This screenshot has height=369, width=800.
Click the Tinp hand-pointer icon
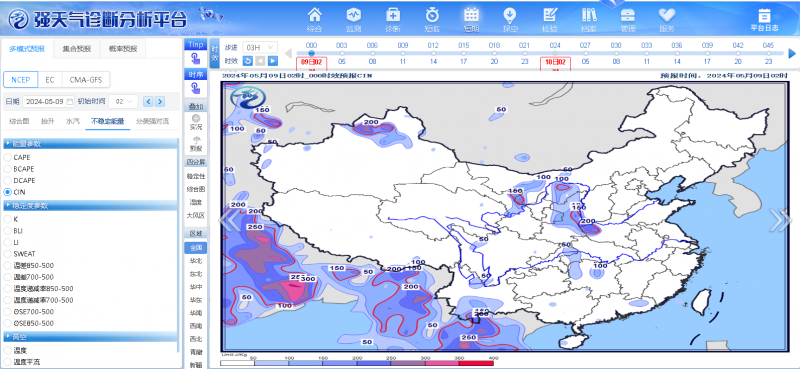click(195, 59)
